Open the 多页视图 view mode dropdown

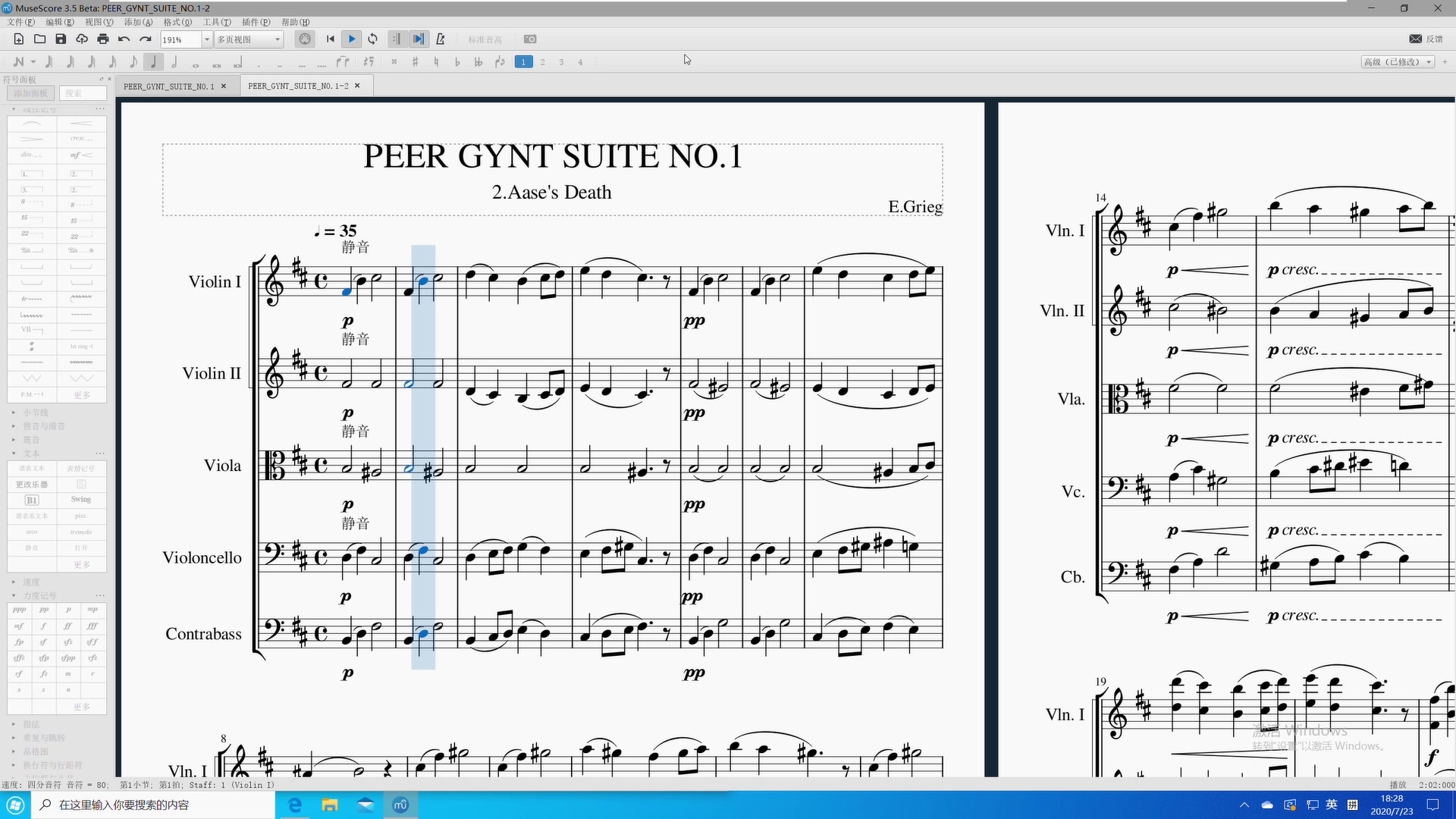click(x=249, y=39)
